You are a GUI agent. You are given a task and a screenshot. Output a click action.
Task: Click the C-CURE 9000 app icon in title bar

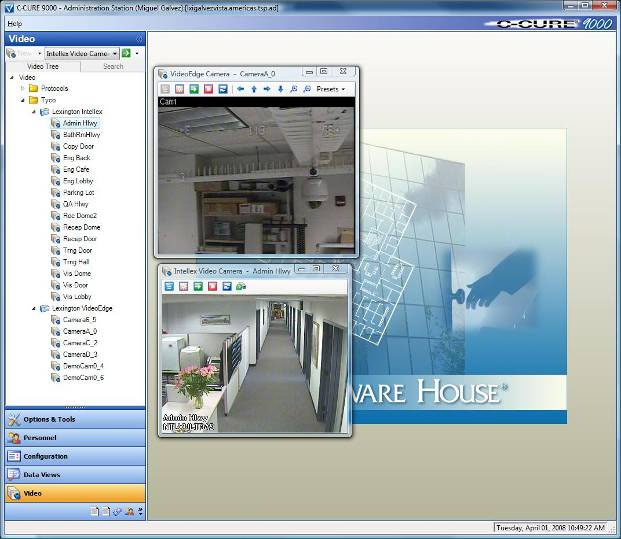pyautogui.click(x=9, y=8)
